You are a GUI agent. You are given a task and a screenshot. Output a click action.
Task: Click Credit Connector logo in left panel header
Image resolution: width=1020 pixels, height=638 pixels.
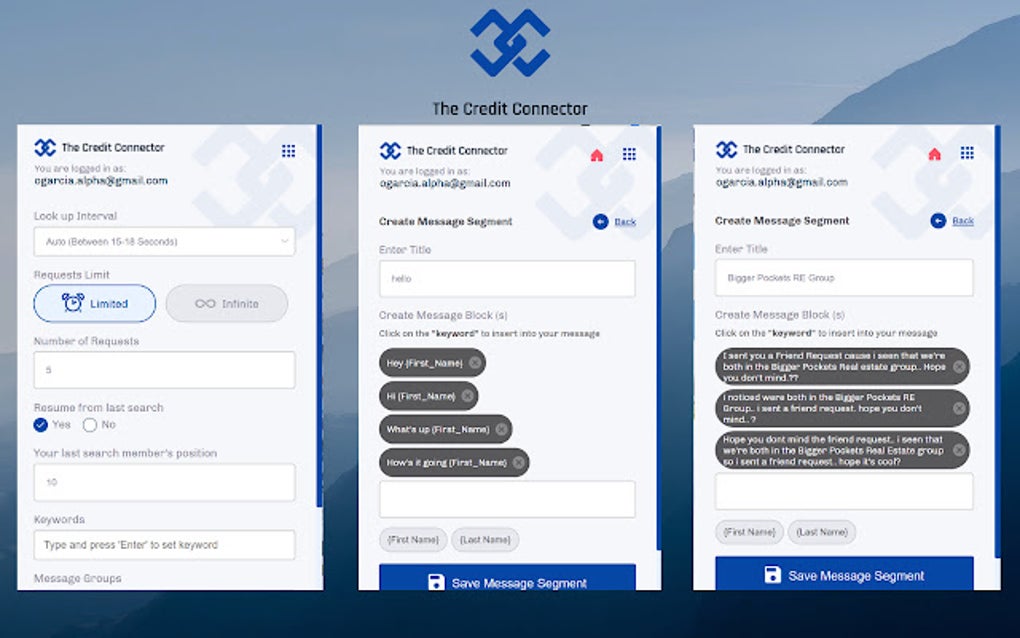pyautogui.click(x=45, y=148)
